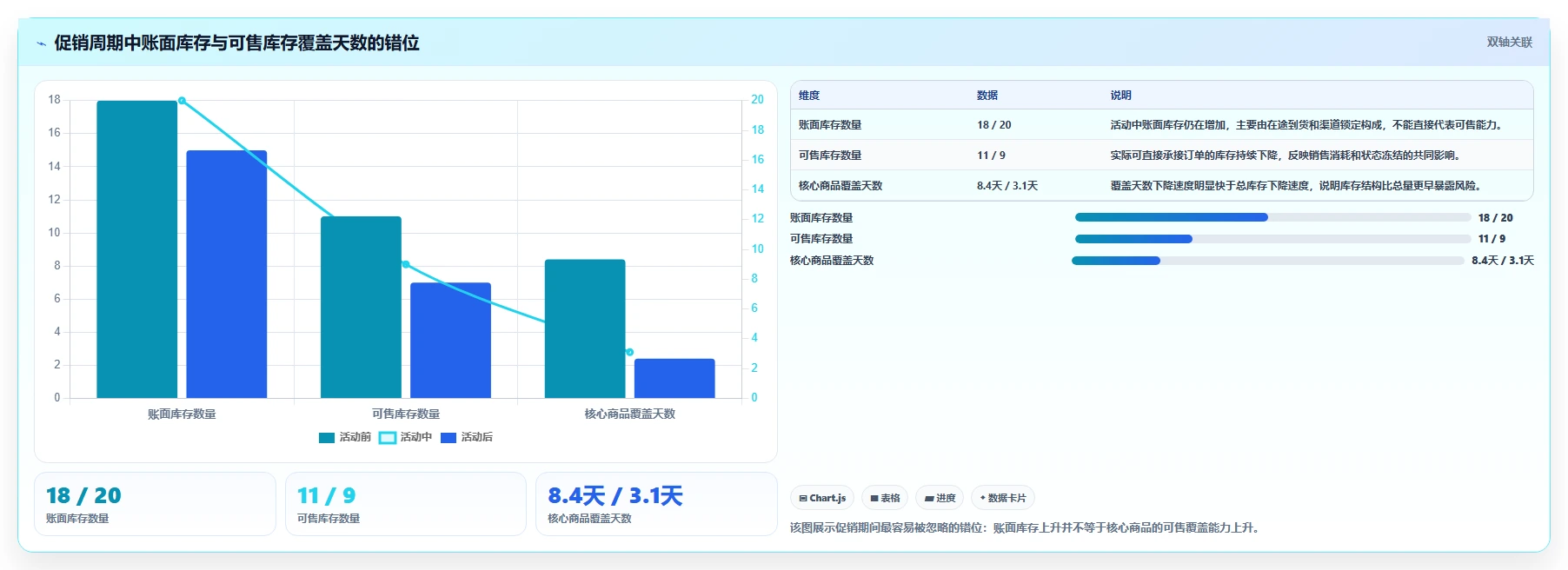Click the description starting 活动中账面库存仍在增加

(x=1307, y=125)
